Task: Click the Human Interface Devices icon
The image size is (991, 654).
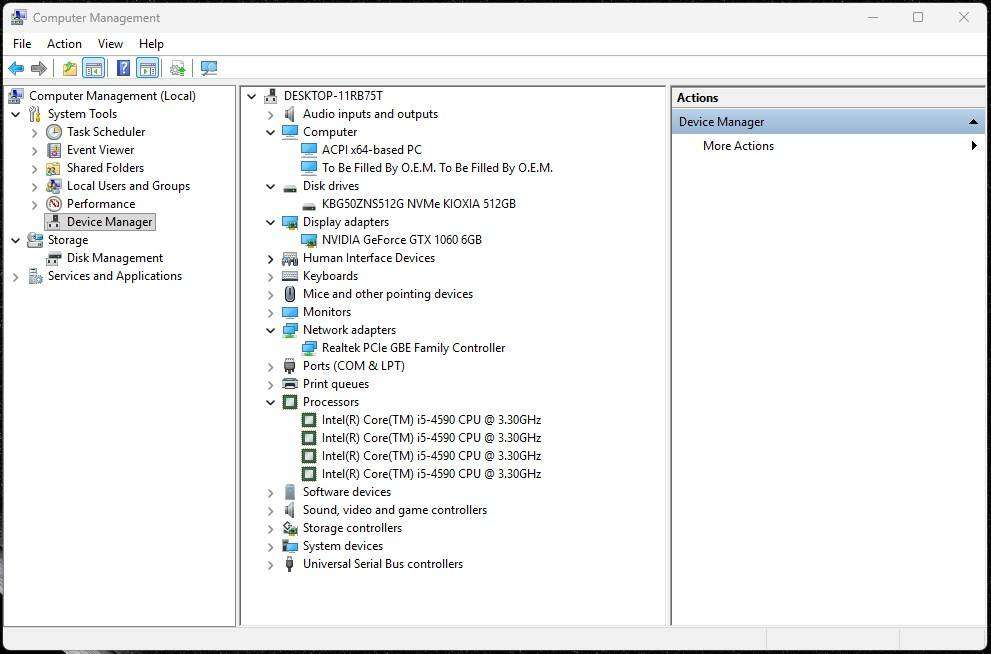Action: (x=289, y=258)
